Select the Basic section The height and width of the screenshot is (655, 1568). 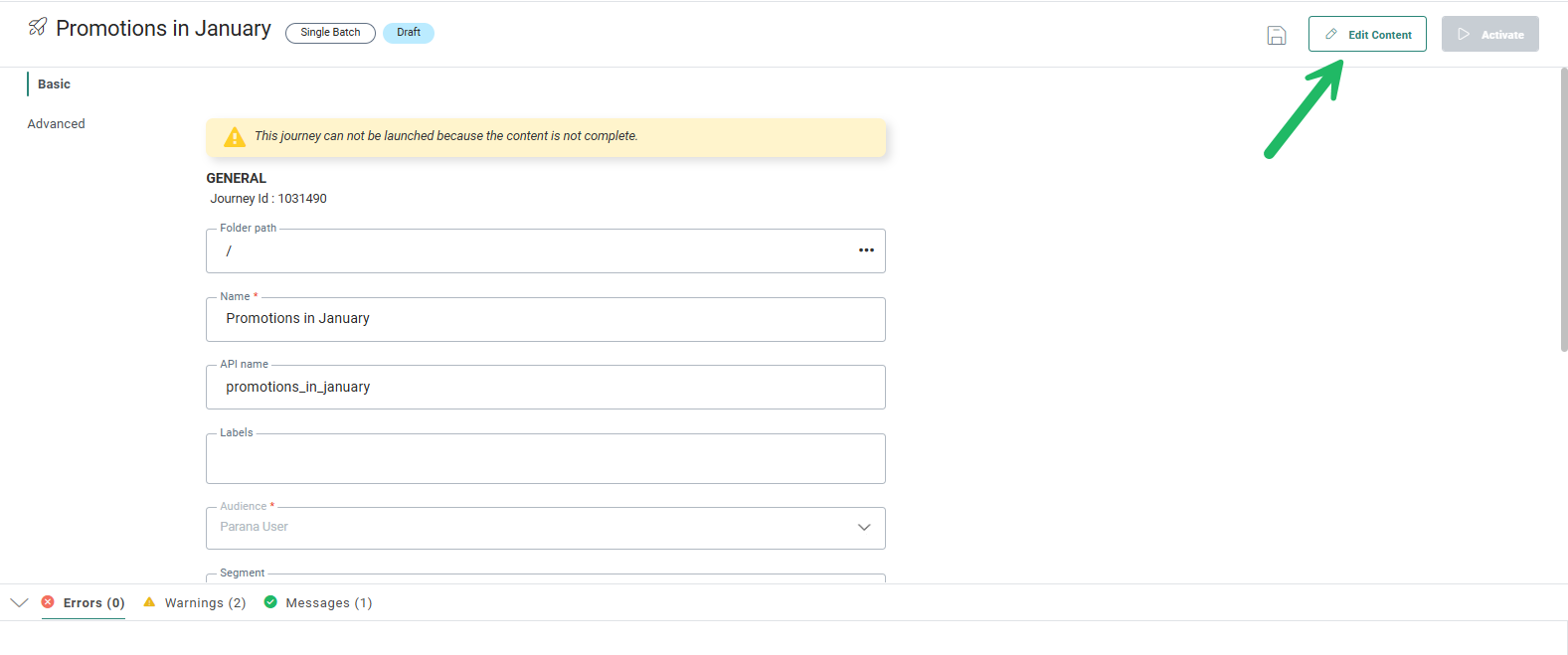click(54, 84)
